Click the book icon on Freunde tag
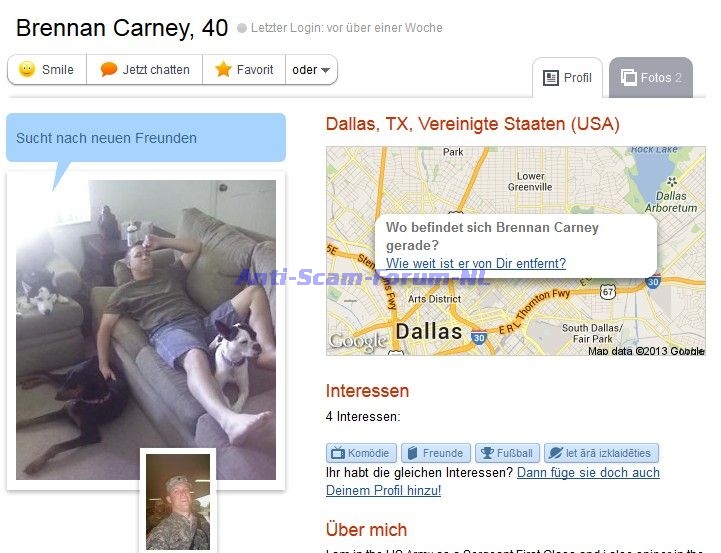Viewport: 721px width, 553px height. pyautogui.click(x=412, y=453)
